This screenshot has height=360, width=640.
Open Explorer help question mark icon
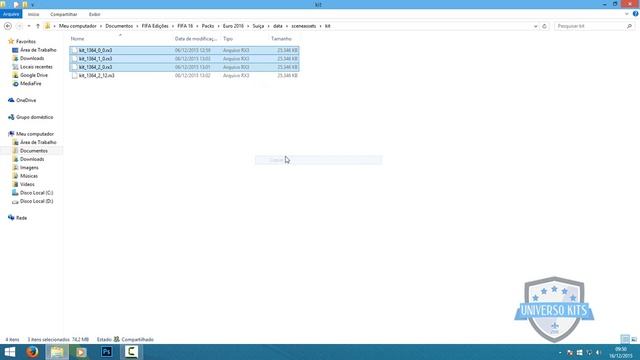click(x=636, y=14)
